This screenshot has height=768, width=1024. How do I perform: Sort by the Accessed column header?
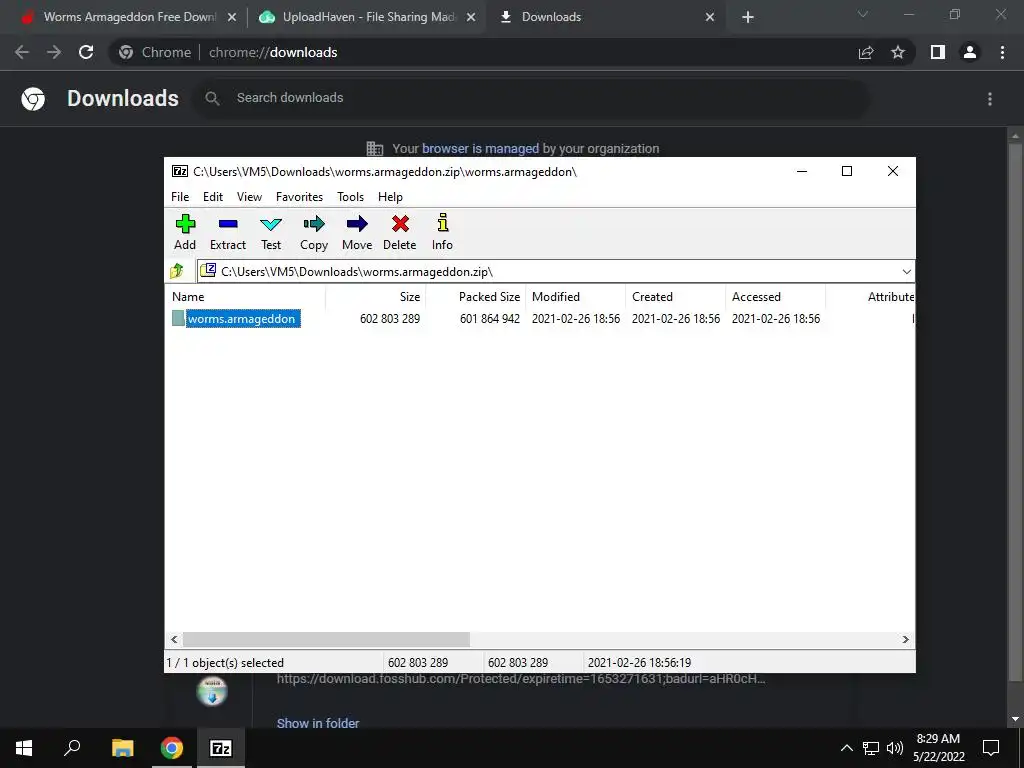(775, 296)
